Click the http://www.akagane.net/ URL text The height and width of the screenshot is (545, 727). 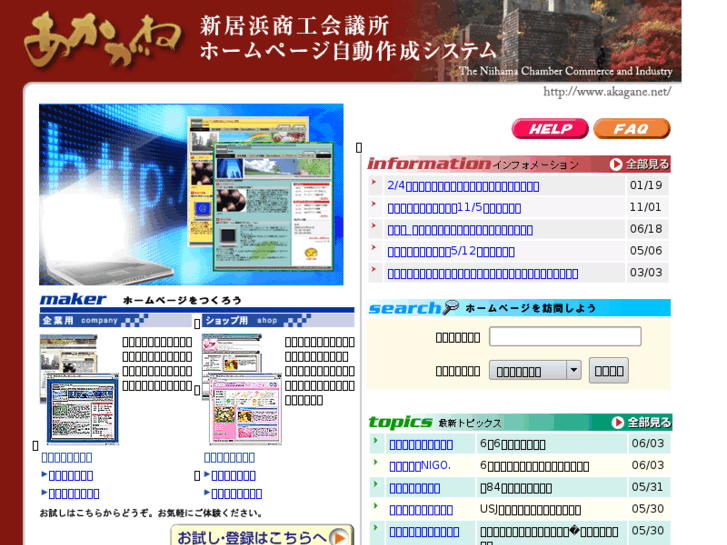coord(607,91)
